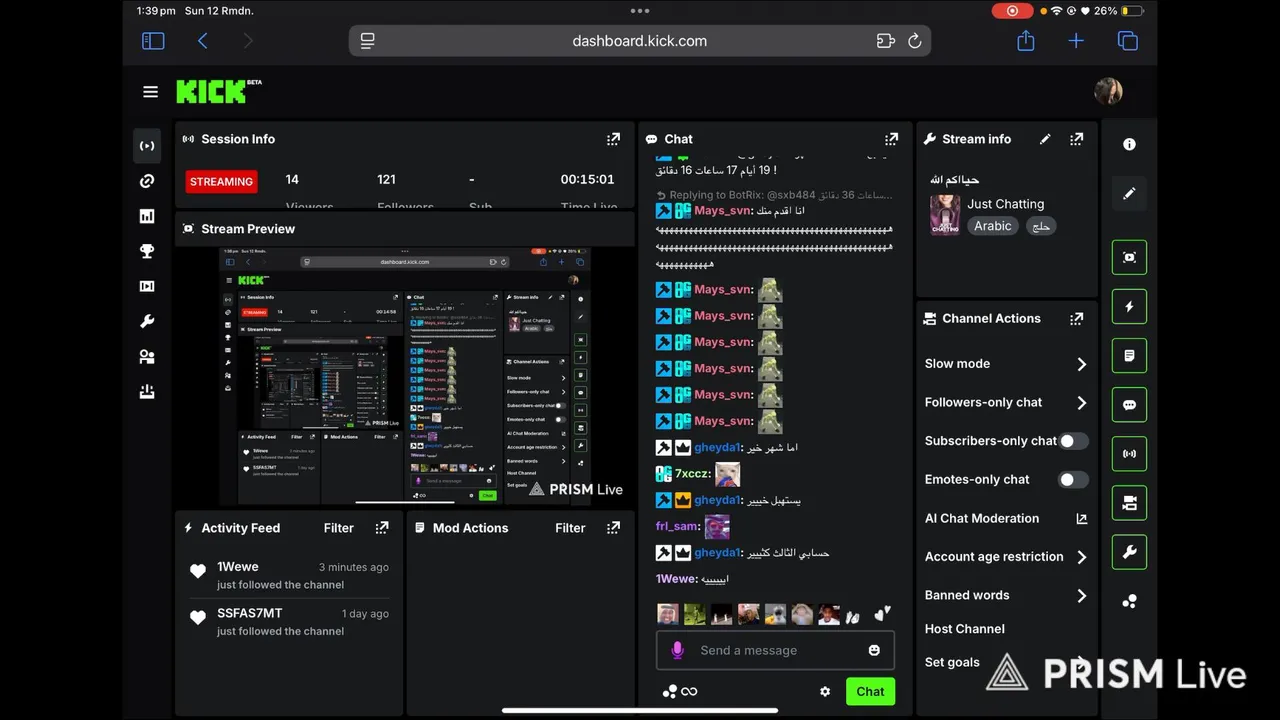Reload the page in Safari
This screenshot has height=720, width=1280.
coord(914,41)
